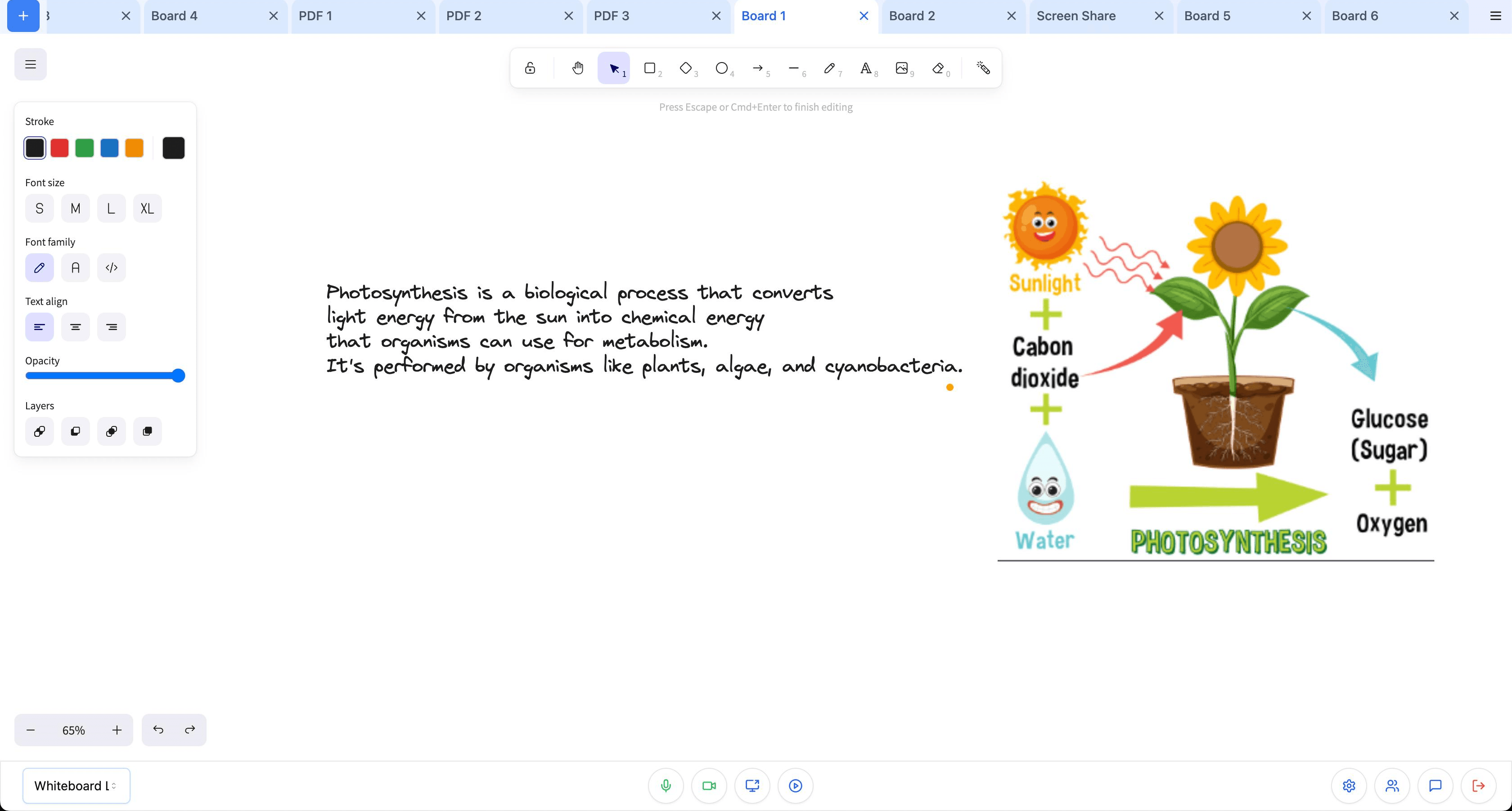Image resolution: width=1512 pixels, height=811 pixels.
Task: Click the left-align text button
Action: (x=39, y=327)
